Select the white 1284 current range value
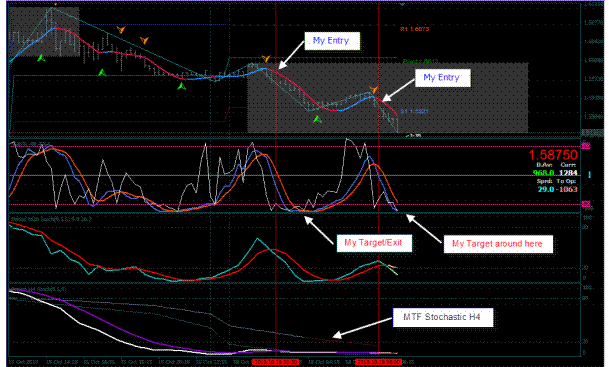The height and width of the screenshot is (367, 609). pyautogui.click(x=568, y=173)
